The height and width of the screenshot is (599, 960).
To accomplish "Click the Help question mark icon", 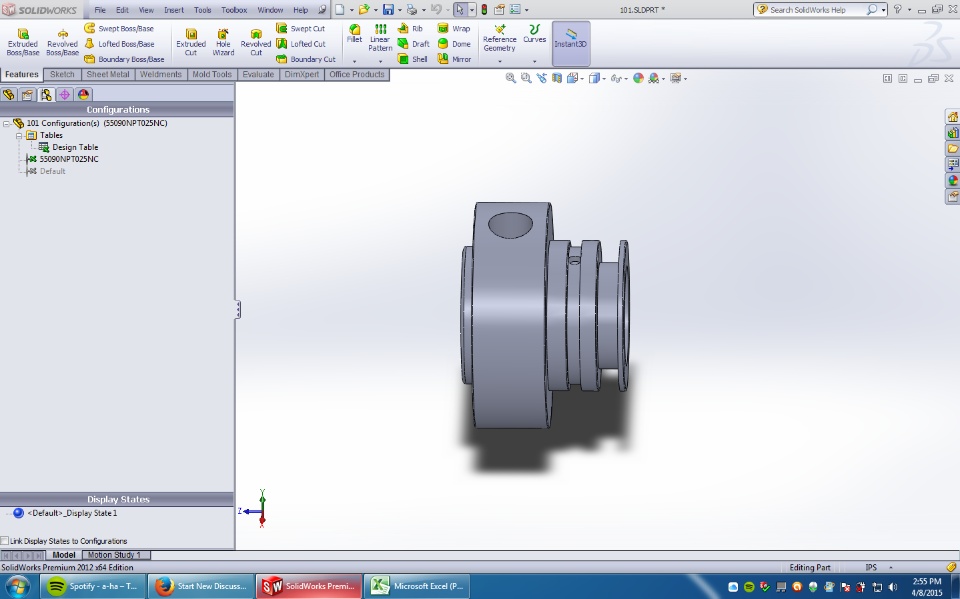I will pos(898,10).
